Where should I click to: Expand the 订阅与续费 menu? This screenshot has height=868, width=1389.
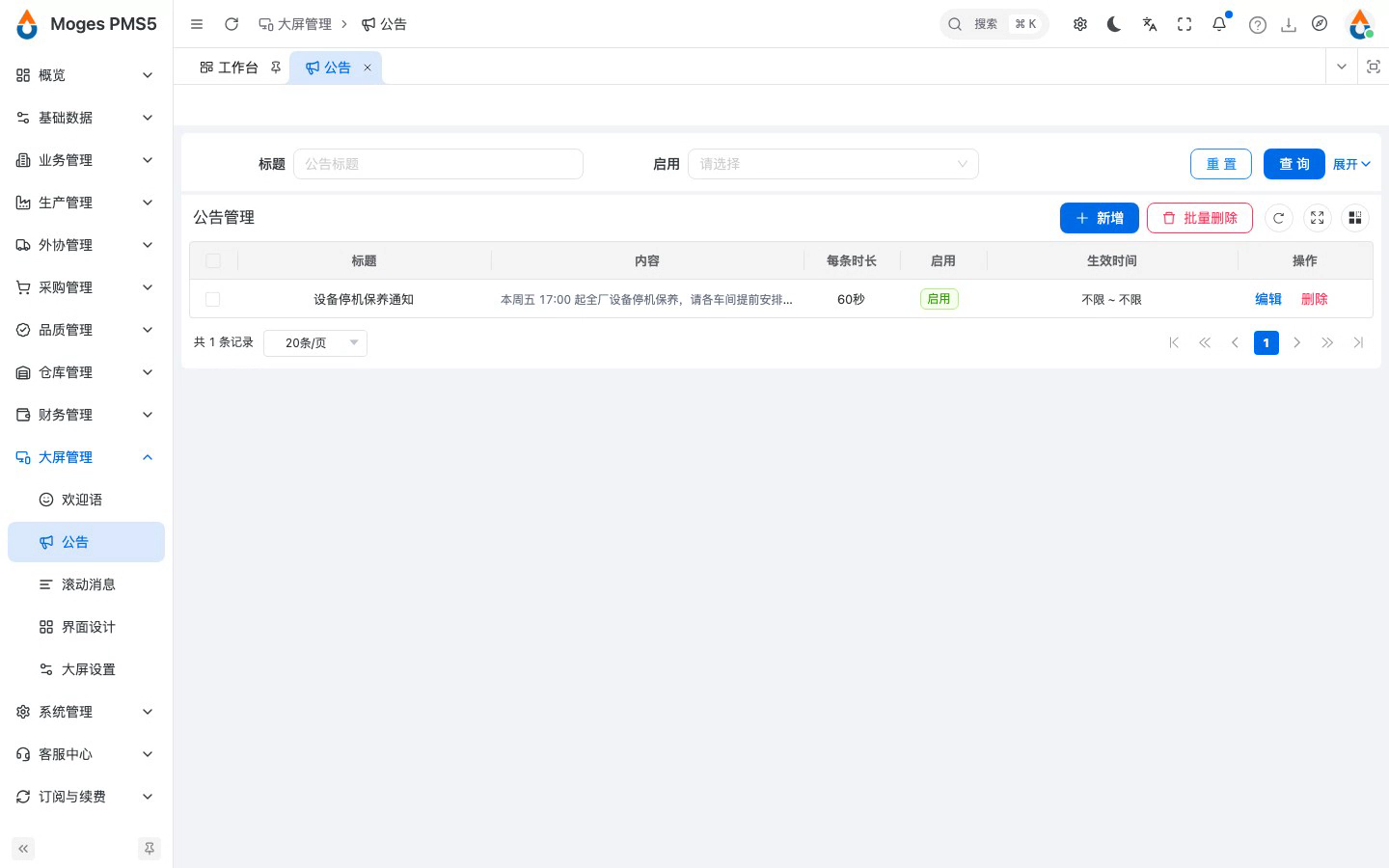tap(86, 797)
